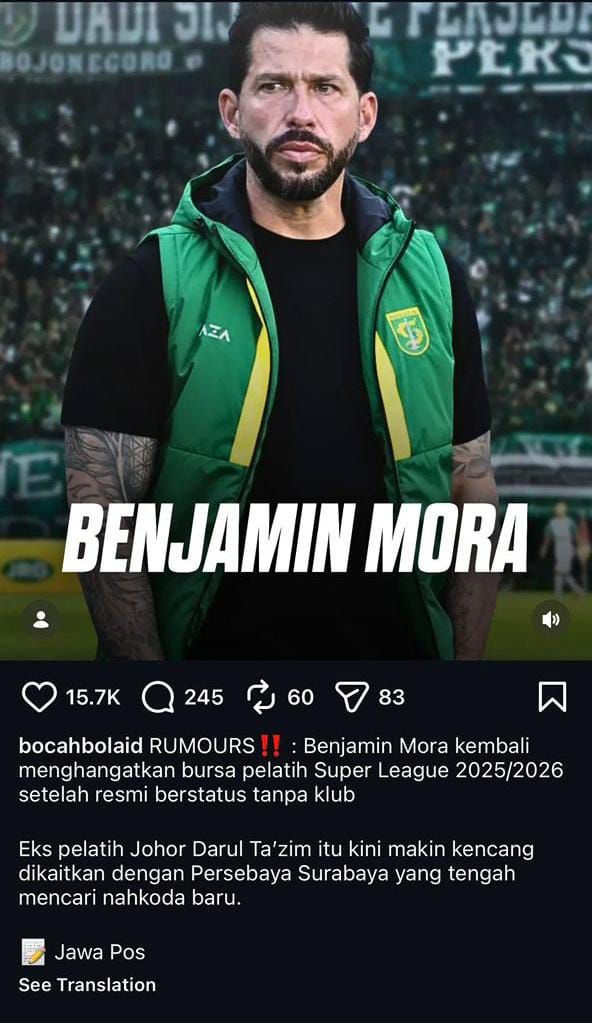Image resolution: width=592 pixels, height=1023 pixels.
Task: Open the 245 comments count
Action: point(204,697)
